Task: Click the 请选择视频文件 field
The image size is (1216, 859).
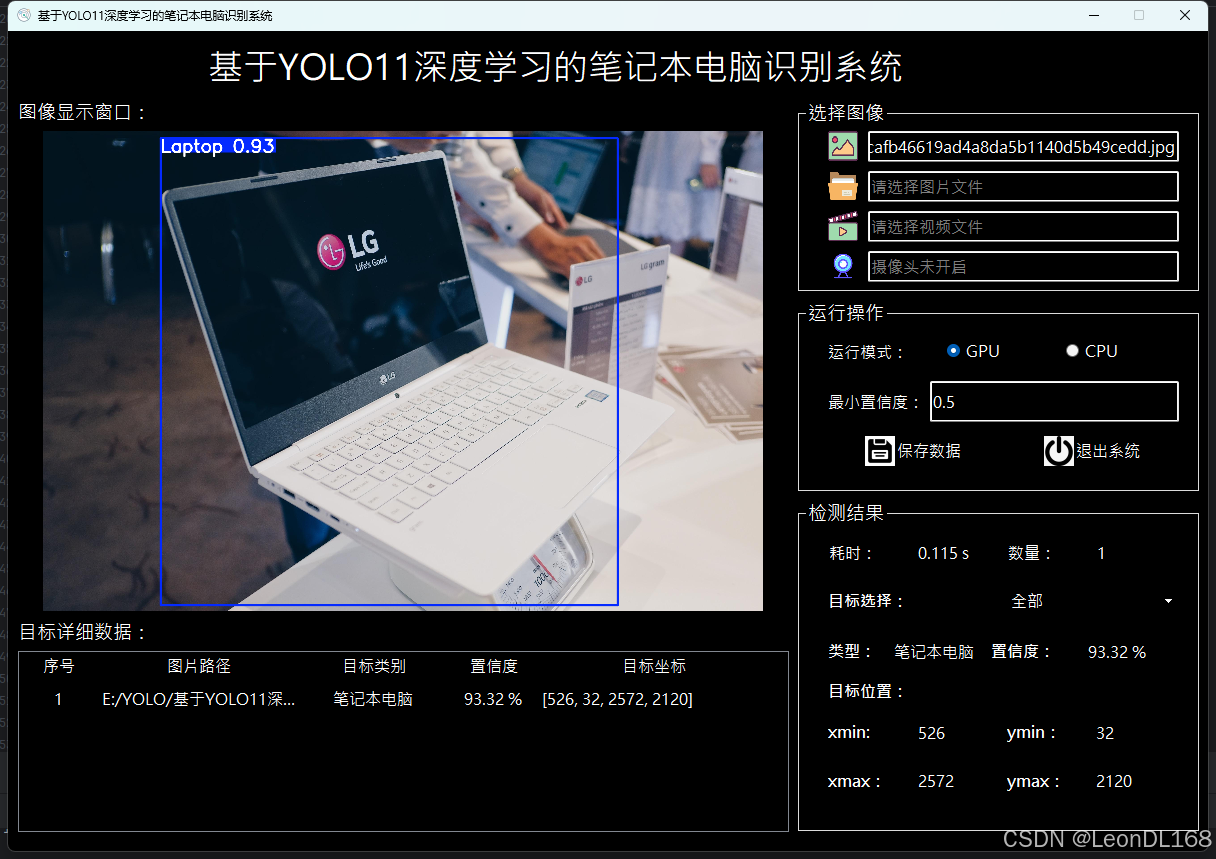Action: [1023, 226]
